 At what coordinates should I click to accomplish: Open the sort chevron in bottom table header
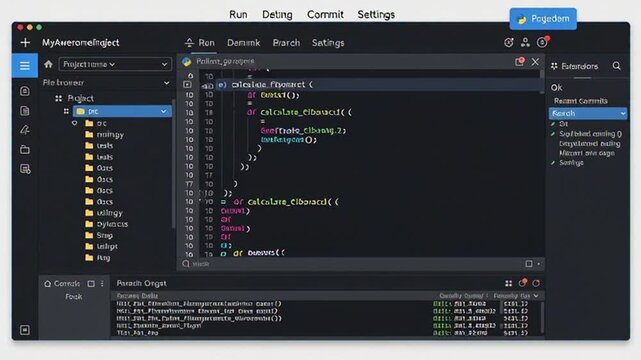tap(536, 295)
